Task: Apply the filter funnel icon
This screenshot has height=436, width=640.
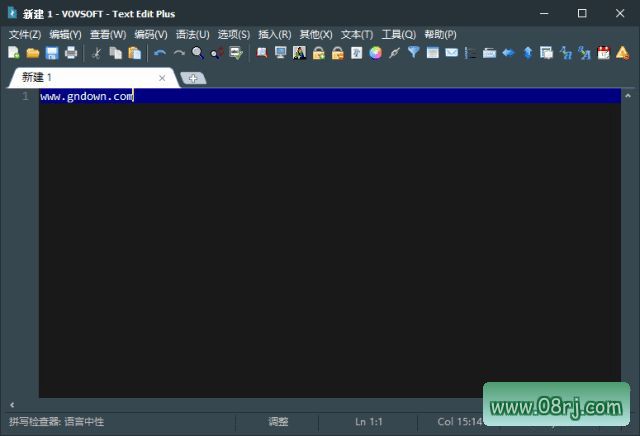Action: 413,53
